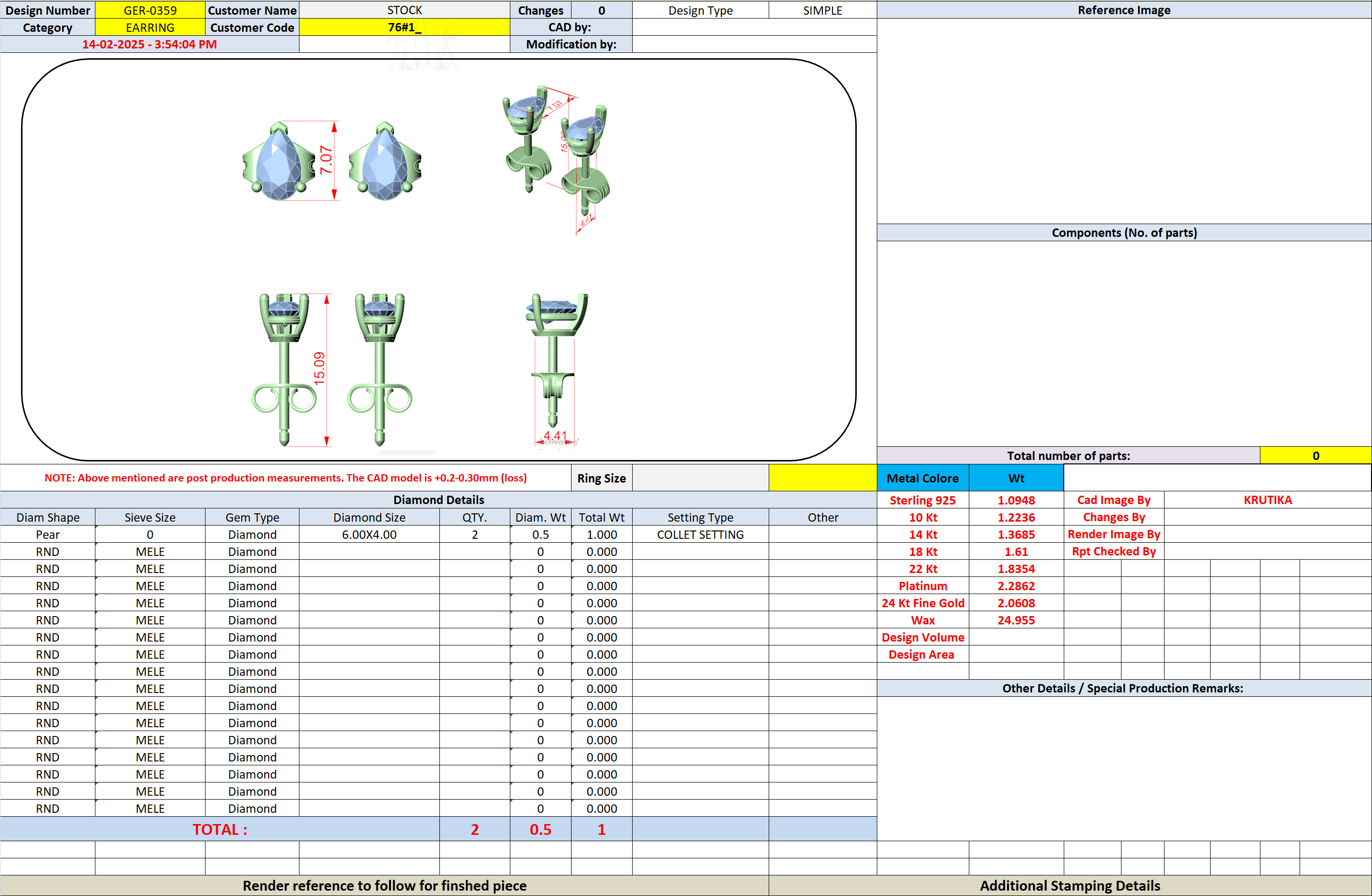Screen dimensions: 1372x896
Task: Select the Design Type label
Action: point(700,10)
